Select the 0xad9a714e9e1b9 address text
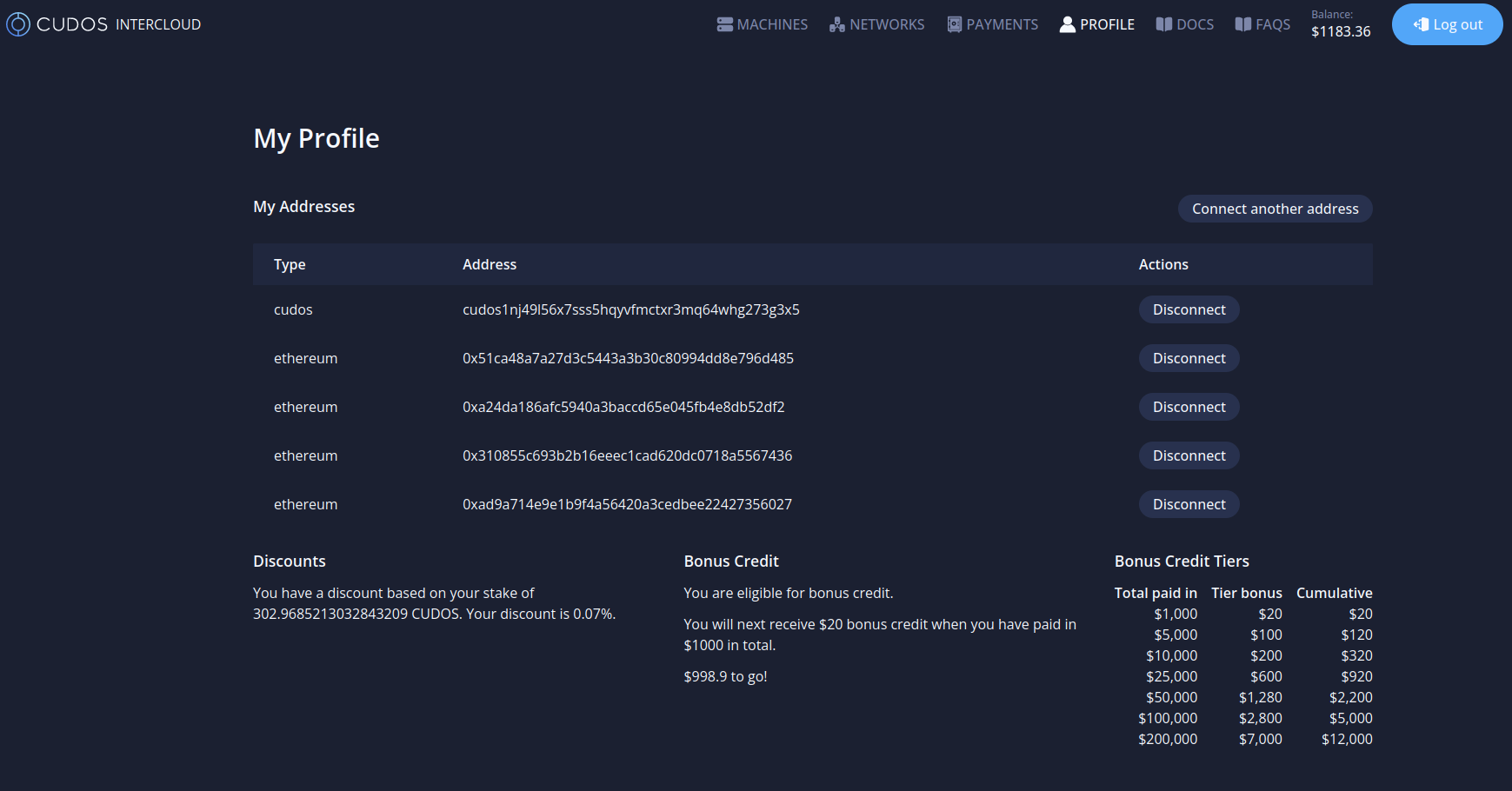 tap(628, 504)
